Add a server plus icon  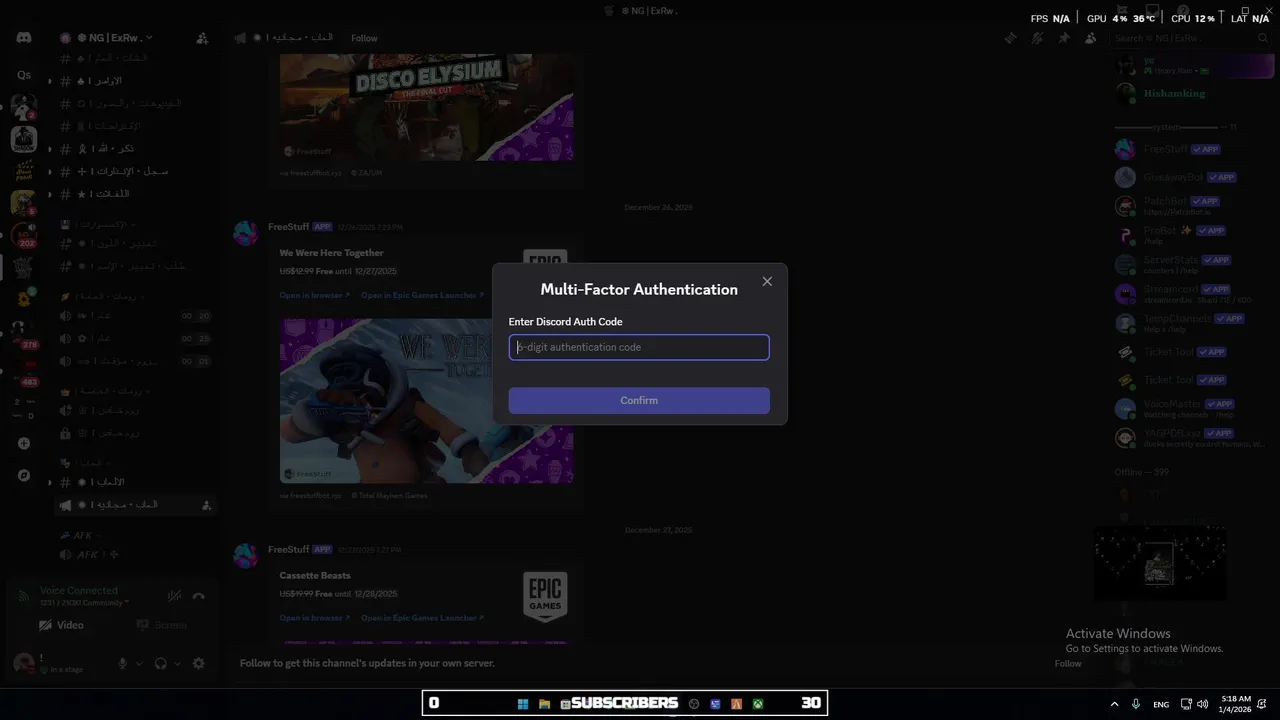point(24,443)
